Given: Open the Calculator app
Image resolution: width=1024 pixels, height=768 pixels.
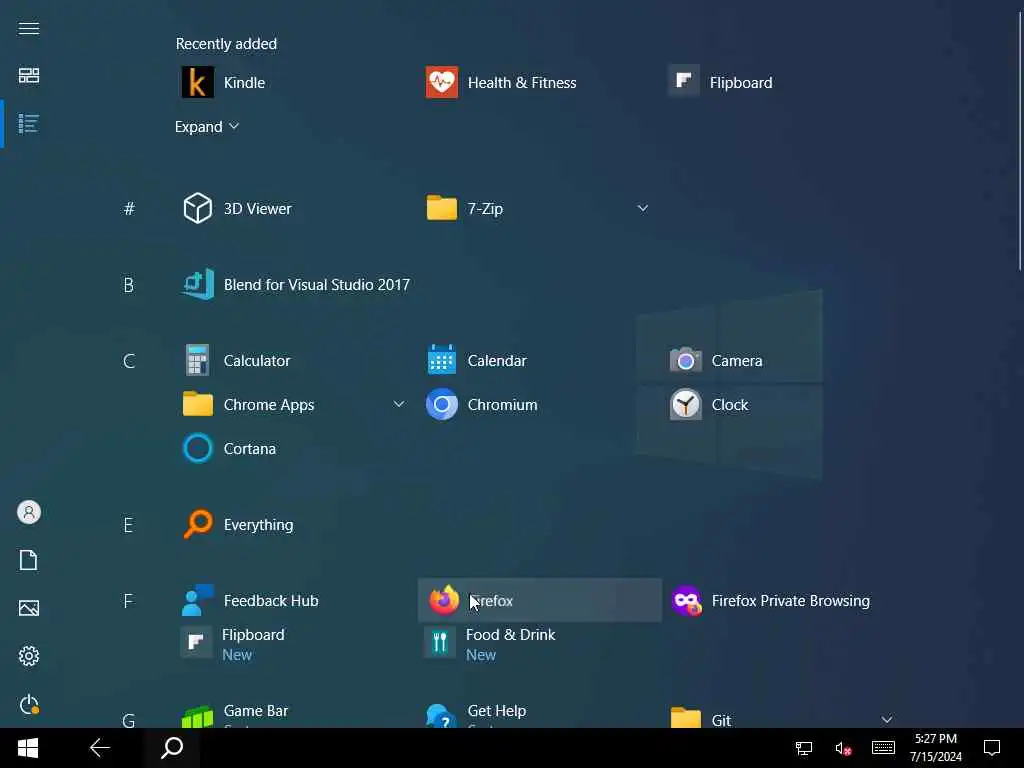Looking at the screenshot, I should point(236,360).
